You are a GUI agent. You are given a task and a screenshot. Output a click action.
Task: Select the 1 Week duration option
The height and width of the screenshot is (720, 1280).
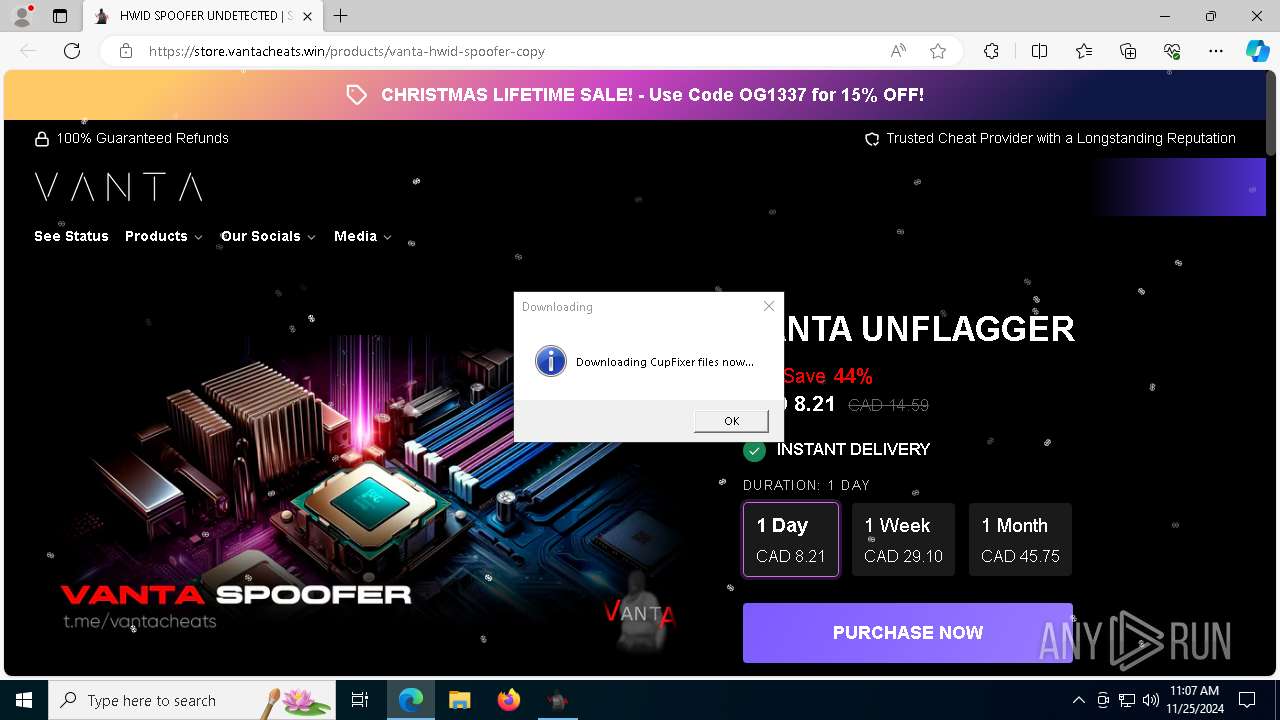click(903, 540)
